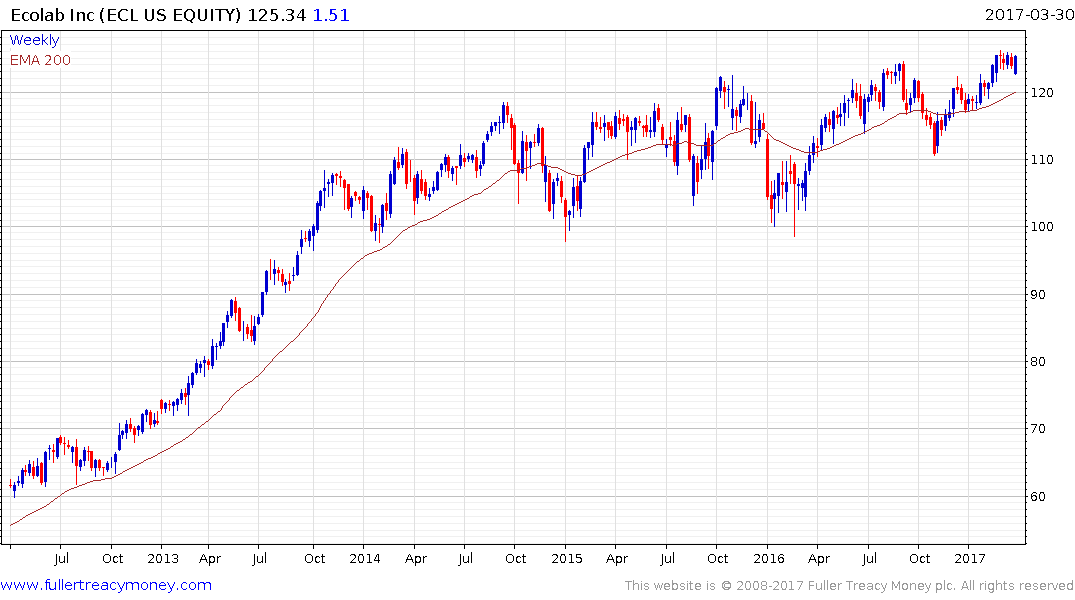1075x600 pixels.
Task: Click the 'EMA 200' legend label
Action: click(40, 60)
